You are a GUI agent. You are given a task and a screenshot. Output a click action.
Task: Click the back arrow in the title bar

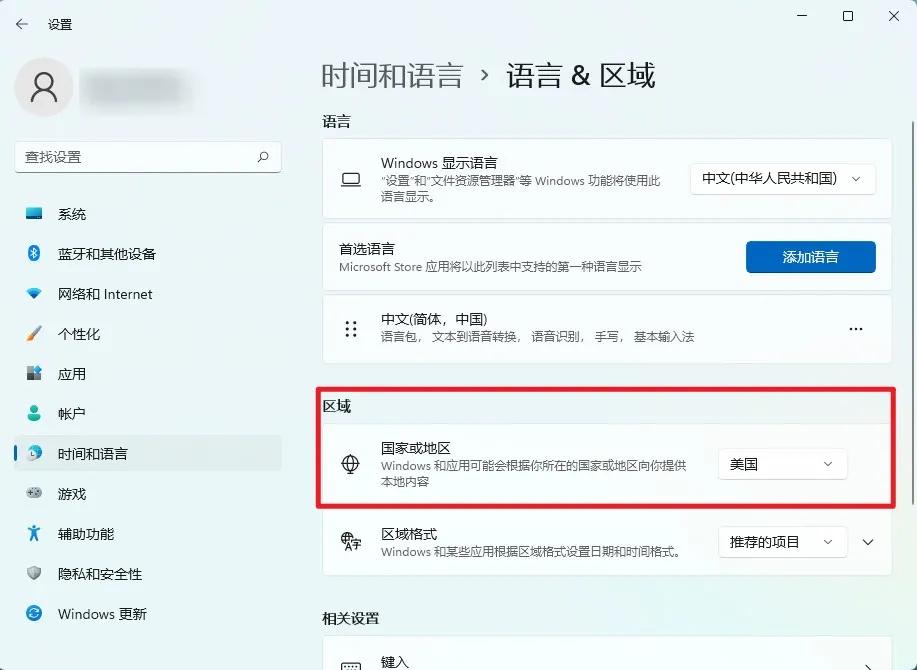[21, 24]
